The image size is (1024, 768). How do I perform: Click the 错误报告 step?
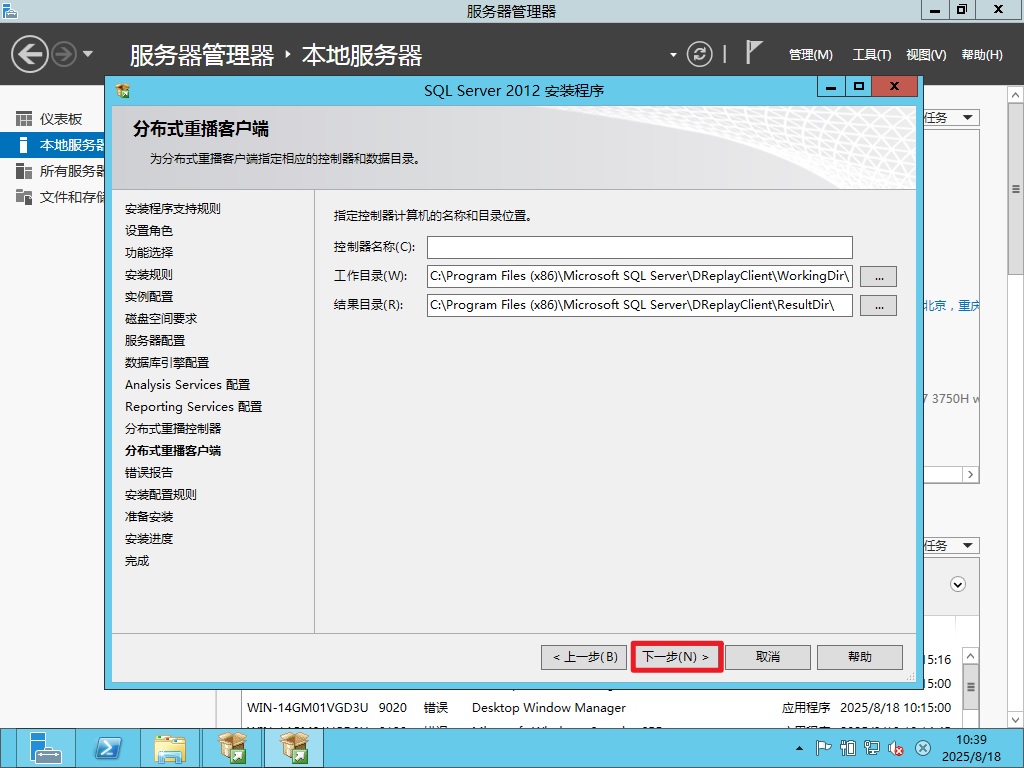tap(149, 473)
